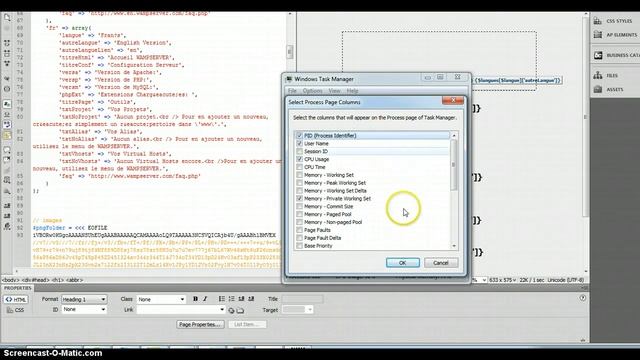
Task: Open the Business Catalyst panel icon
Action: [x=598, y=55]
